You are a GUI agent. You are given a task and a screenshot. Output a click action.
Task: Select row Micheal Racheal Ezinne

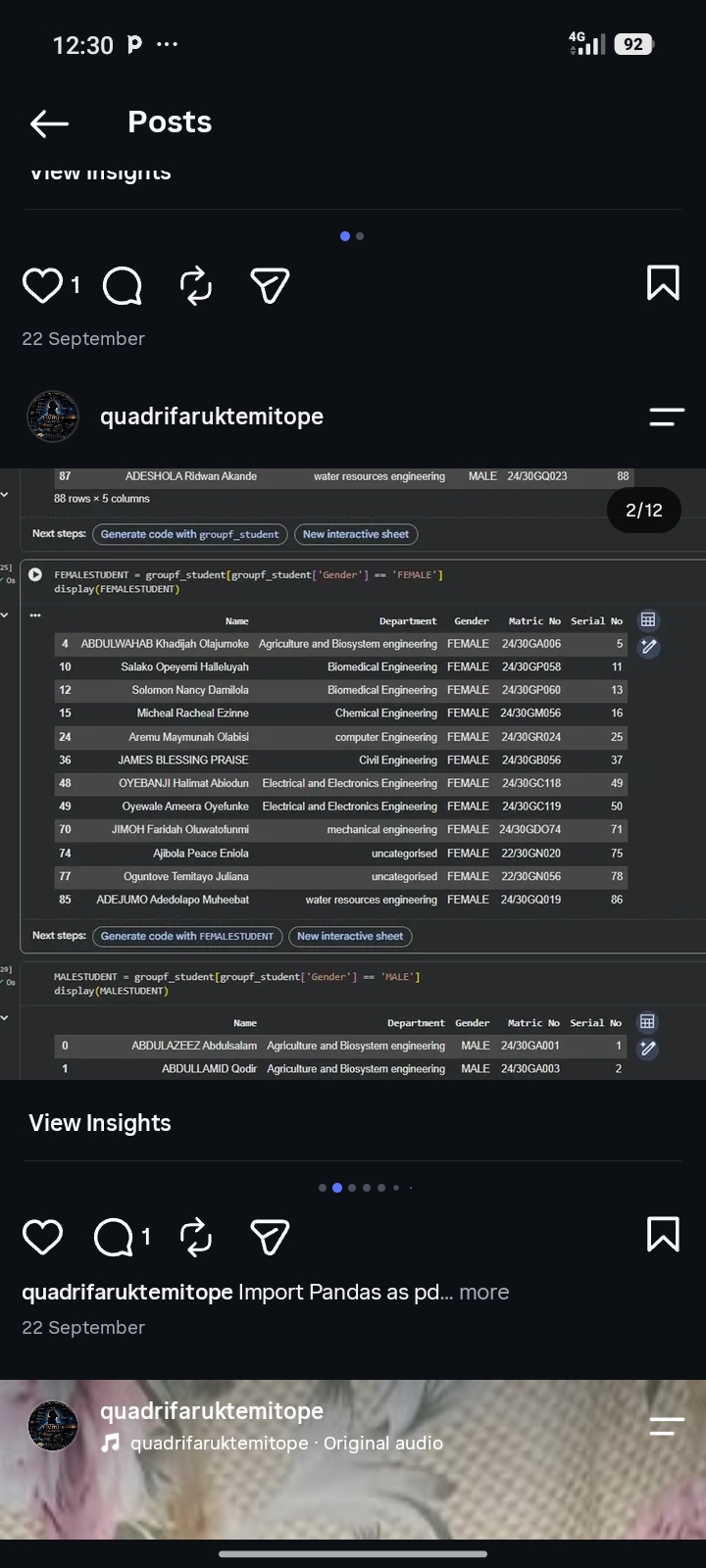coord(339,713)
